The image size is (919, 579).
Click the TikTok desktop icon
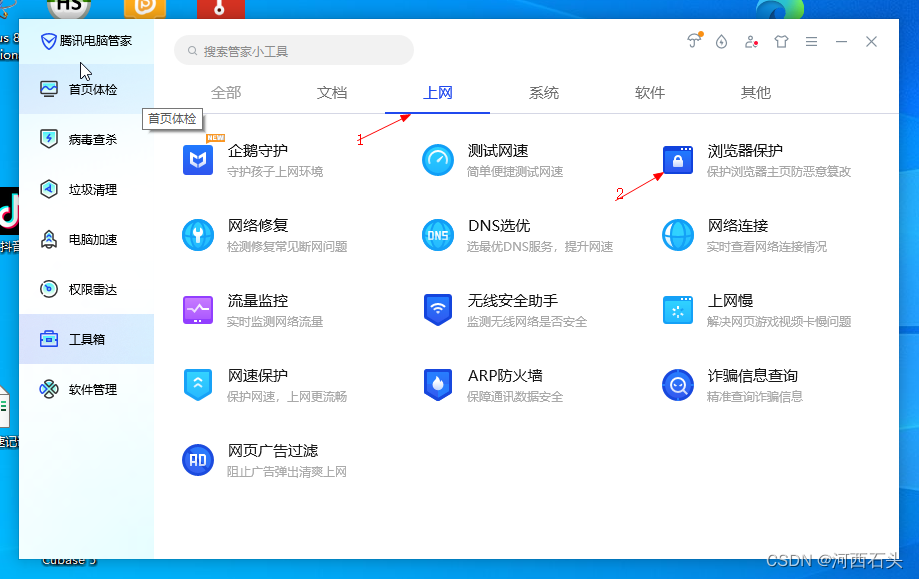(9, 211)
